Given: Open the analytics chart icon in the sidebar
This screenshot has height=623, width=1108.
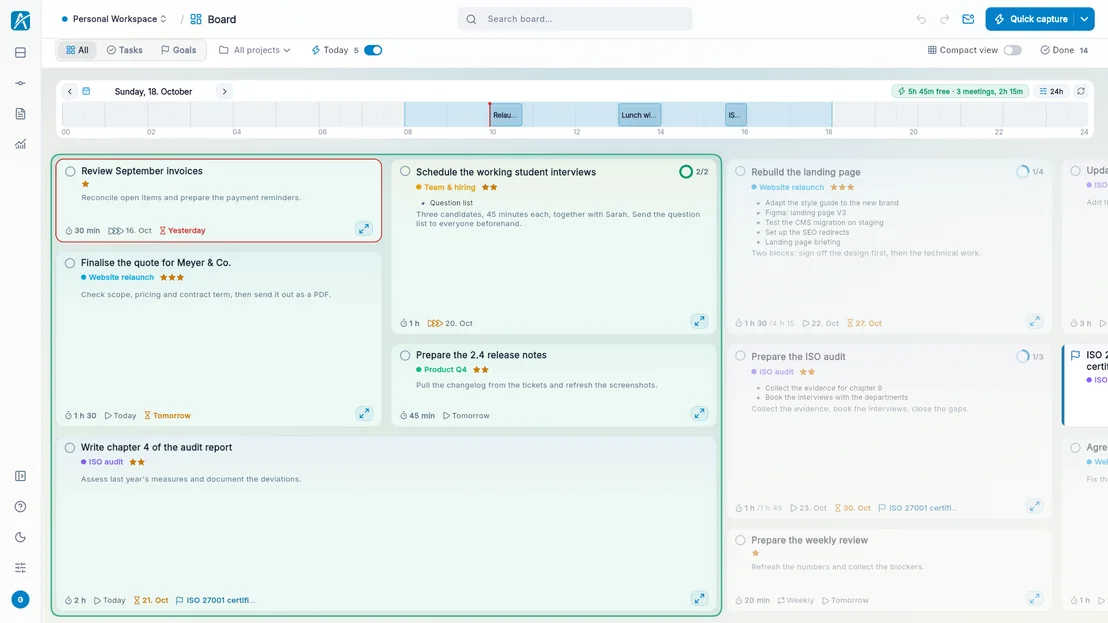Looking at the screenshot, I should click(20, 144).
